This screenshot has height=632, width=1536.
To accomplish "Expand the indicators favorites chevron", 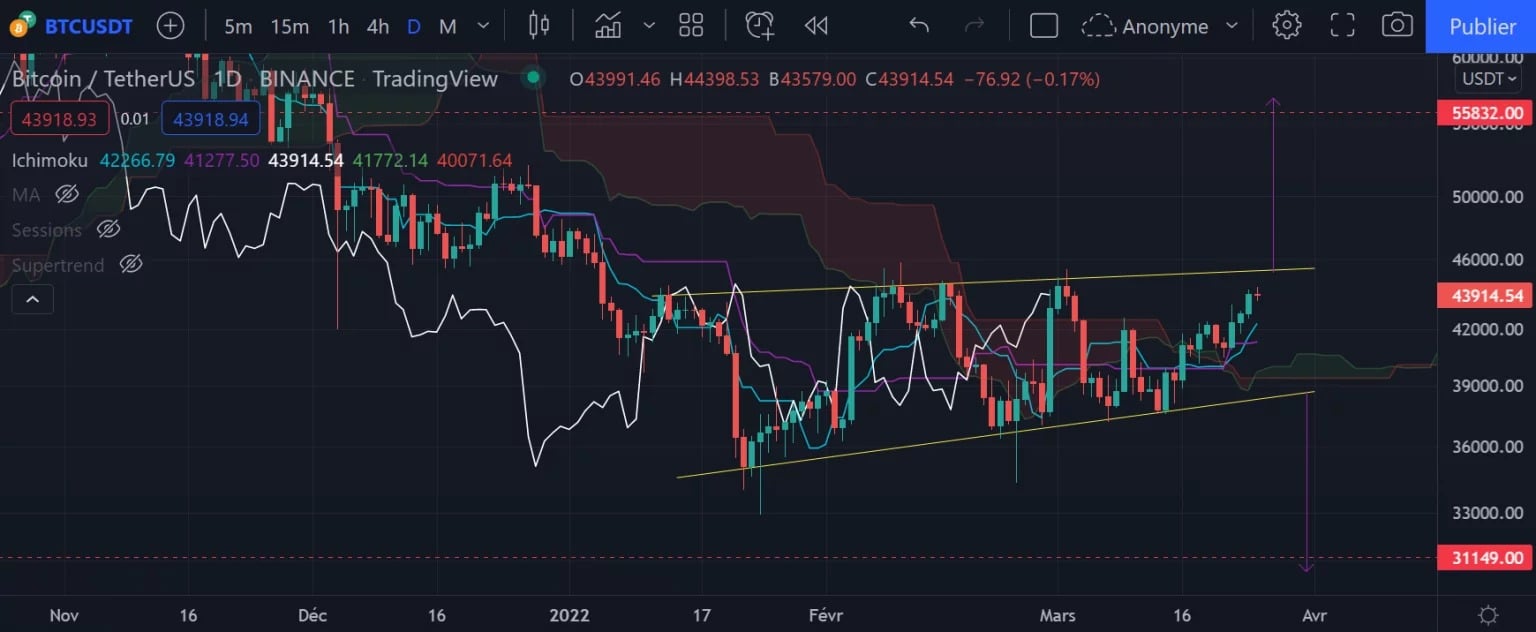I will pos(649,26).
